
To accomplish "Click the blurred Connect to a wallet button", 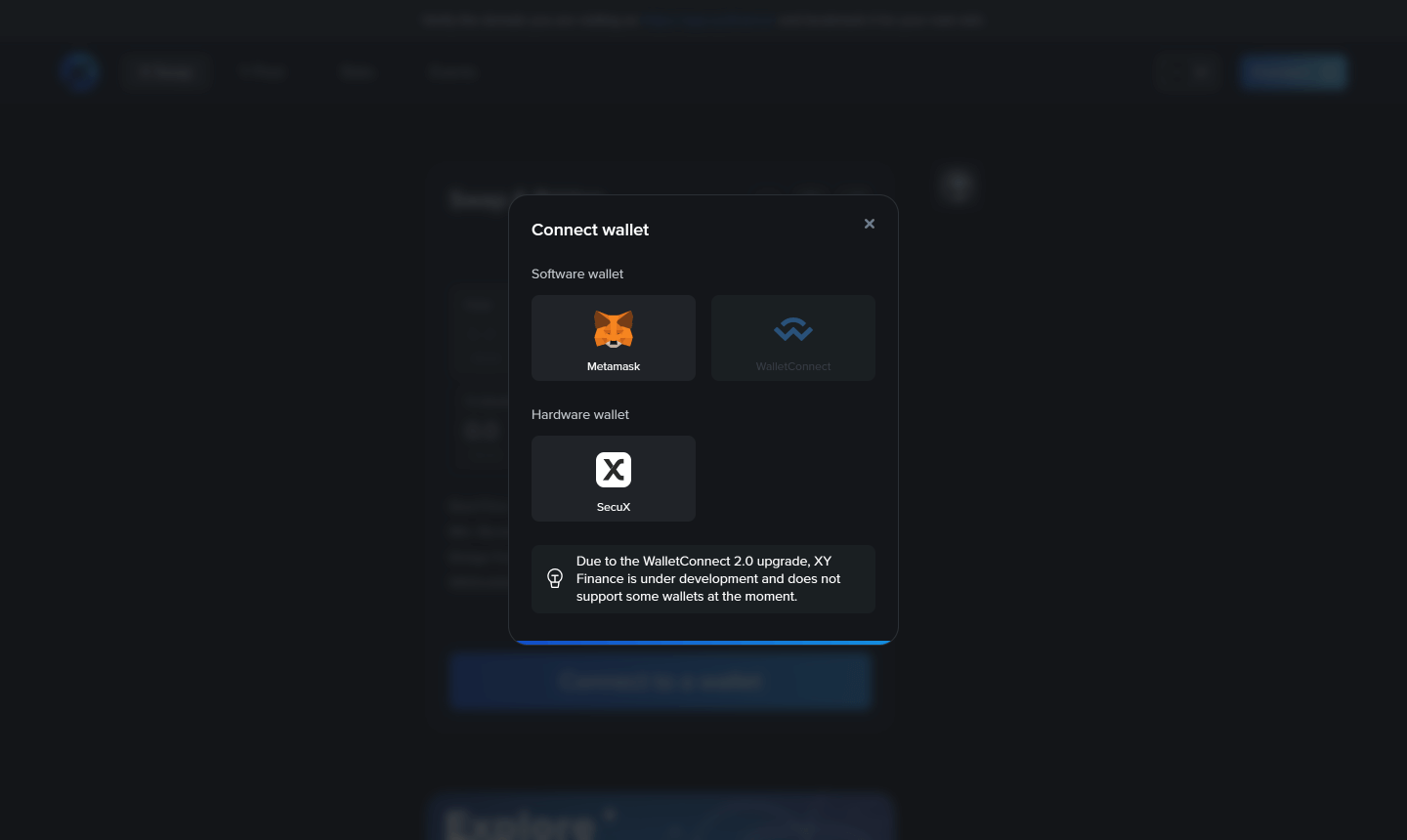I will (661, 681).
